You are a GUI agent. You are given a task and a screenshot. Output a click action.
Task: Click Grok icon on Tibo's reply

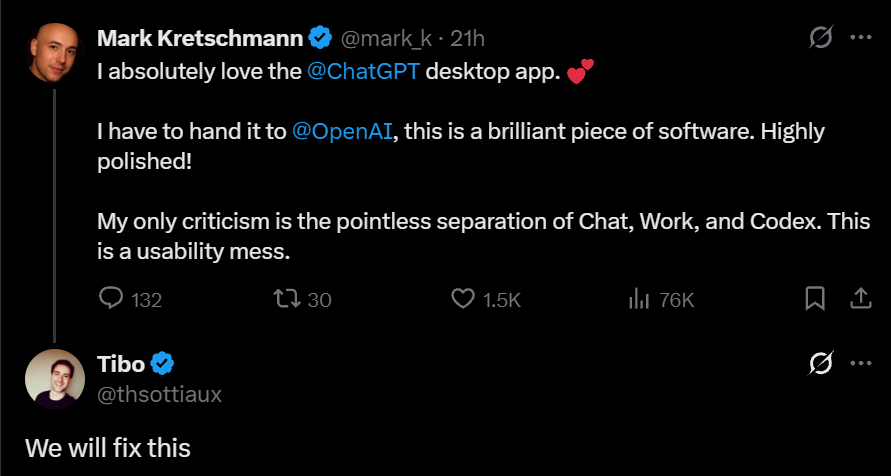tap(821, 364)
